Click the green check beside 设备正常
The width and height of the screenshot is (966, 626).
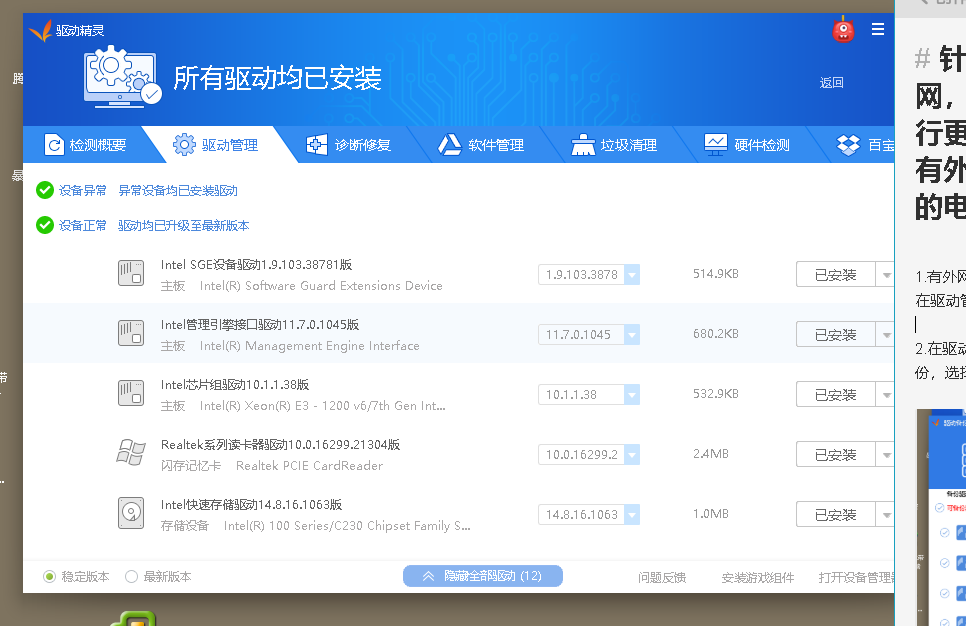coord(45,226)
